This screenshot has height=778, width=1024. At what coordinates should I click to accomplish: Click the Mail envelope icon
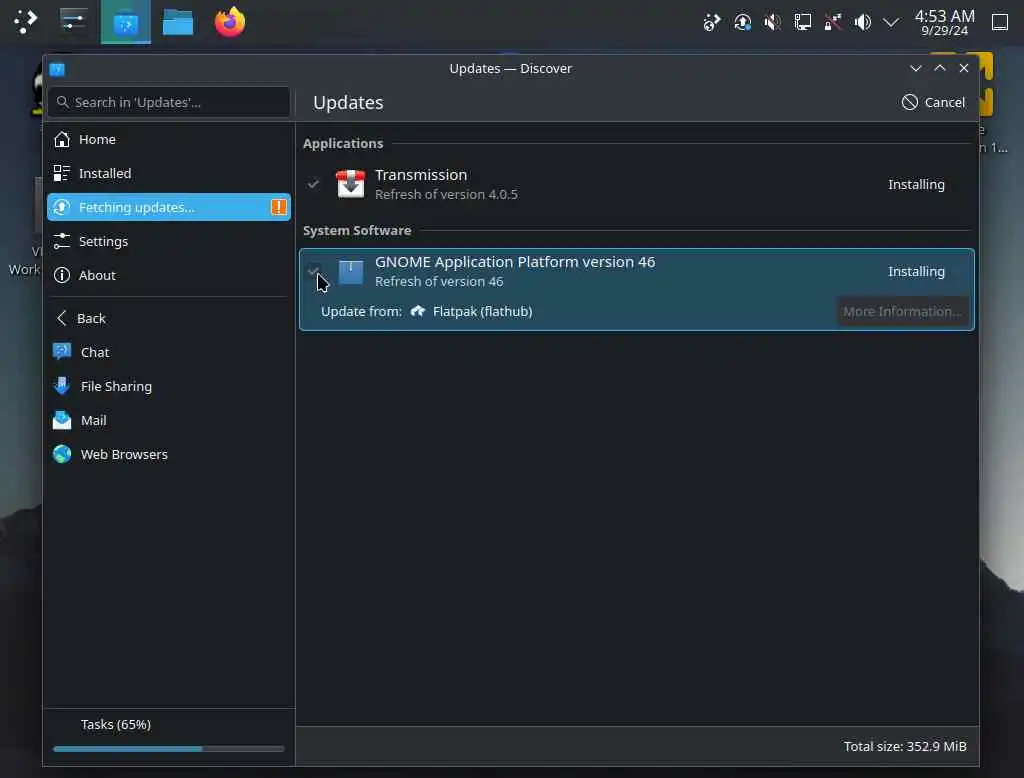click(x=62, y=420)
